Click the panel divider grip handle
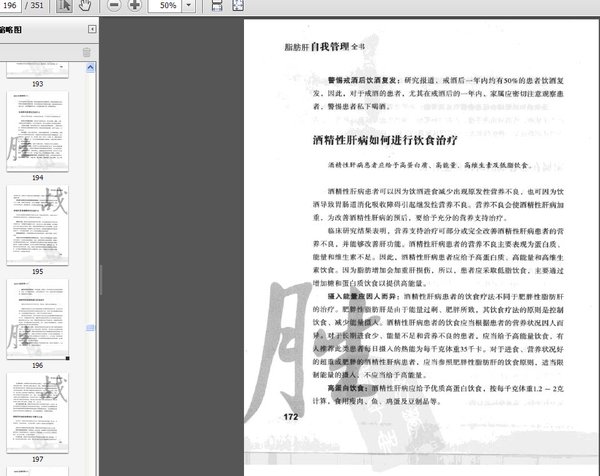Image resolution: width=600 pixels, height=476 pixels. pyautogui.click(x=101, y=280)
